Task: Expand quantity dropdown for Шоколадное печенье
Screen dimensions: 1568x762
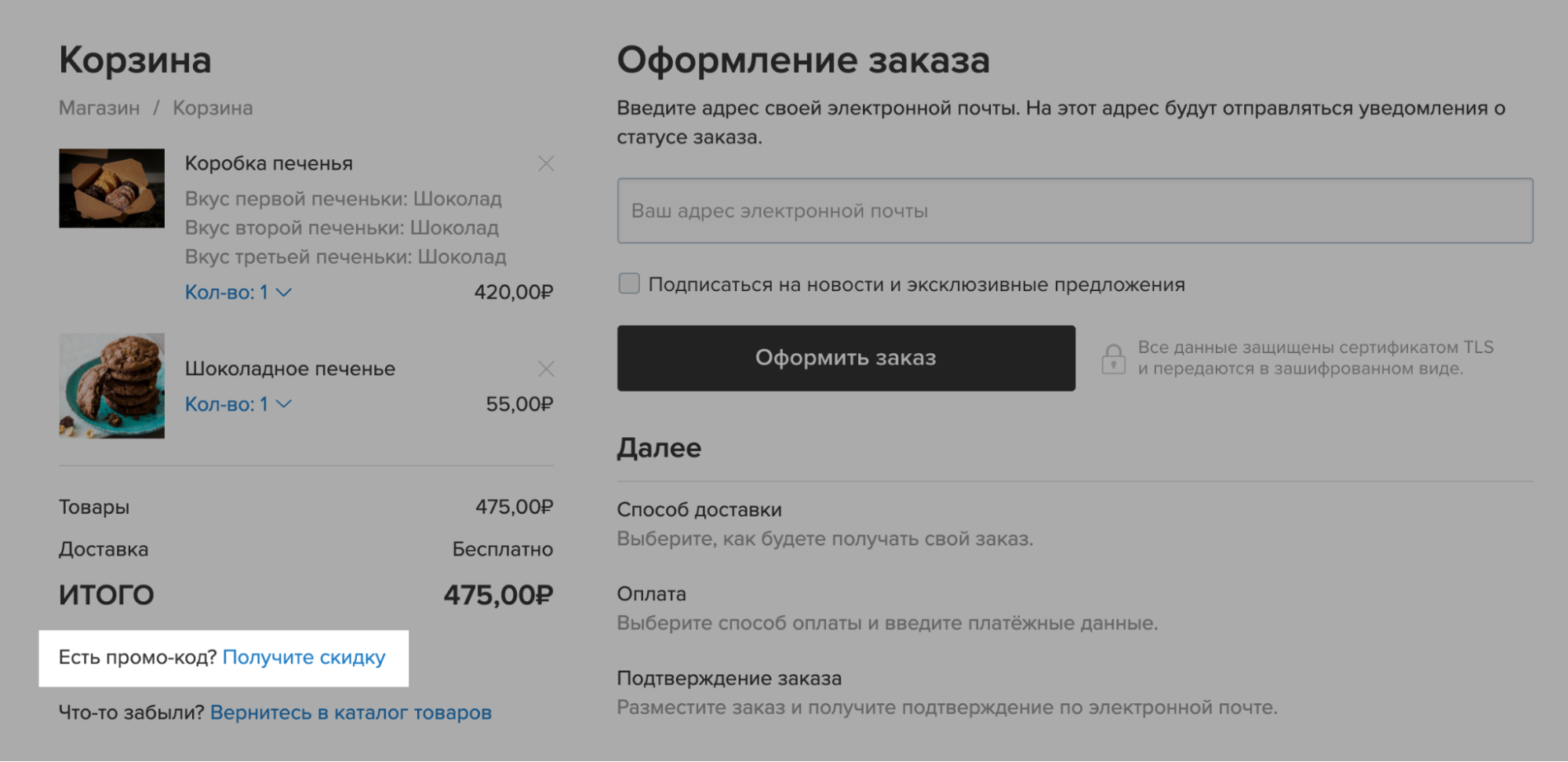Action: (238, 404)
